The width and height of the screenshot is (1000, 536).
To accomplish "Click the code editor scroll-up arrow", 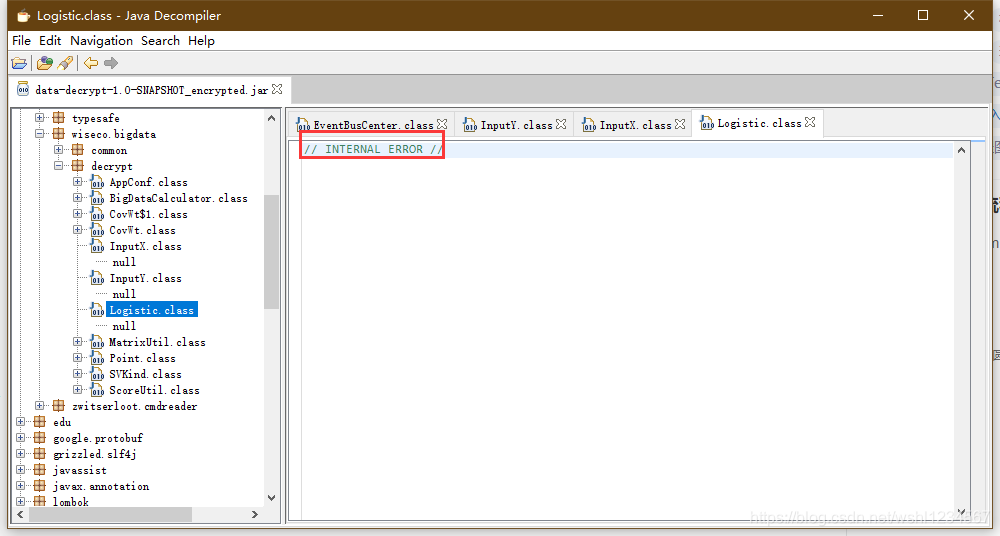I will coord(962,151).
